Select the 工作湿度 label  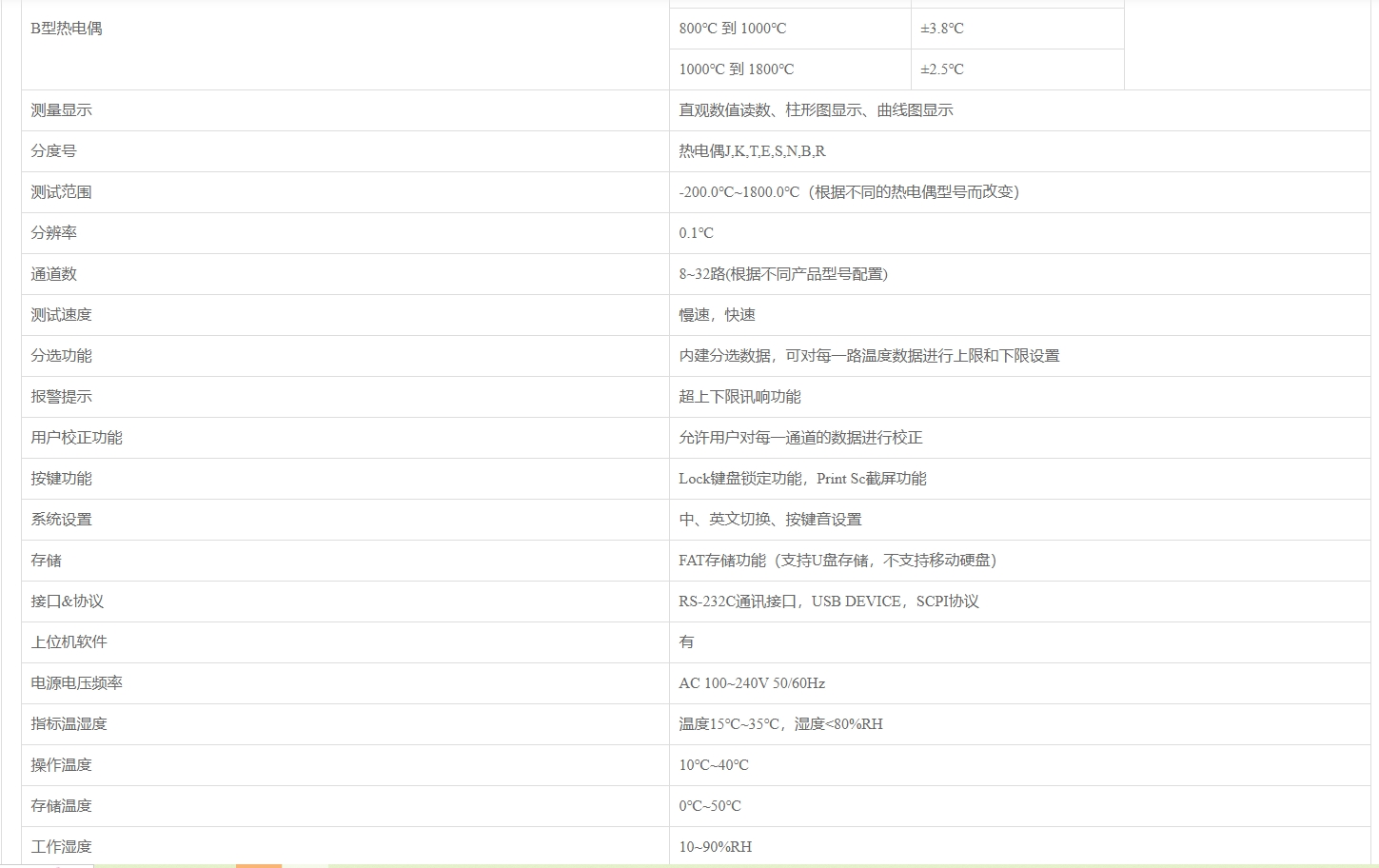[61, 847]
